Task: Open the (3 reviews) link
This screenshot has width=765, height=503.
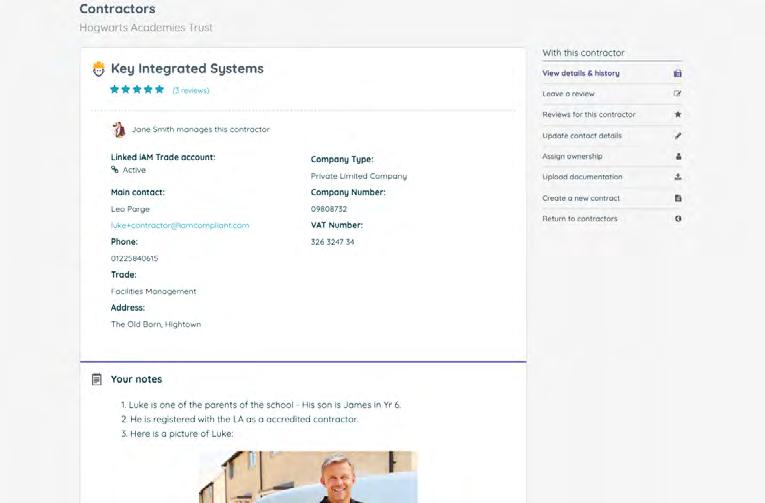Action: point(191,90)
